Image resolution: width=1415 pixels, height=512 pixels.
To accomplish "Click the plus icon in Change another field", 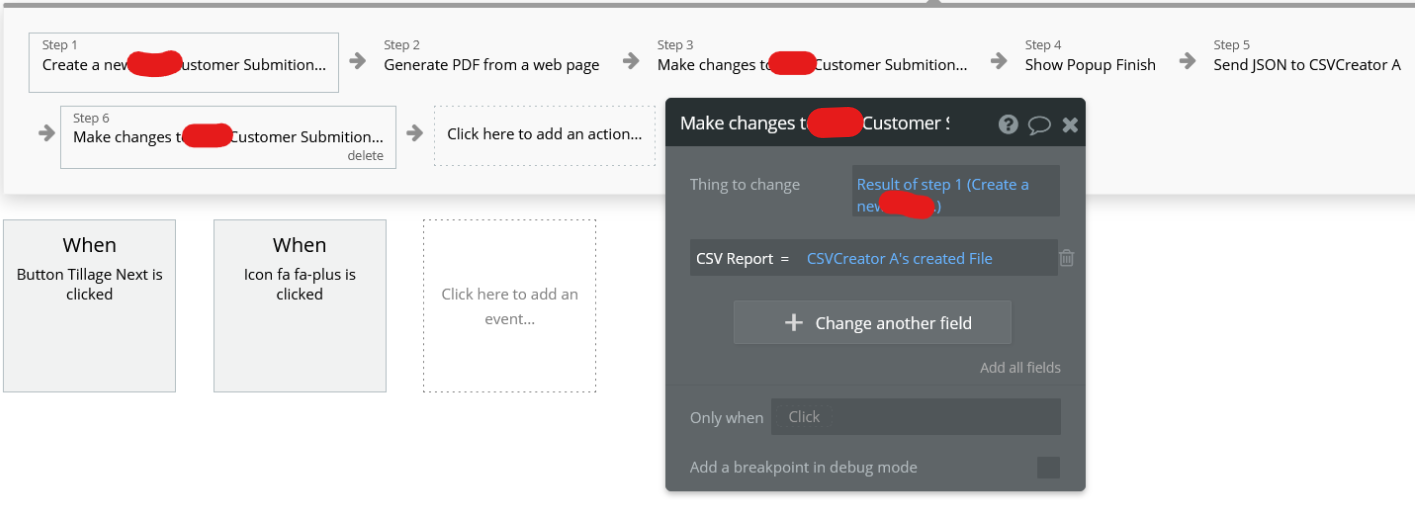I will tap(794, 323).
